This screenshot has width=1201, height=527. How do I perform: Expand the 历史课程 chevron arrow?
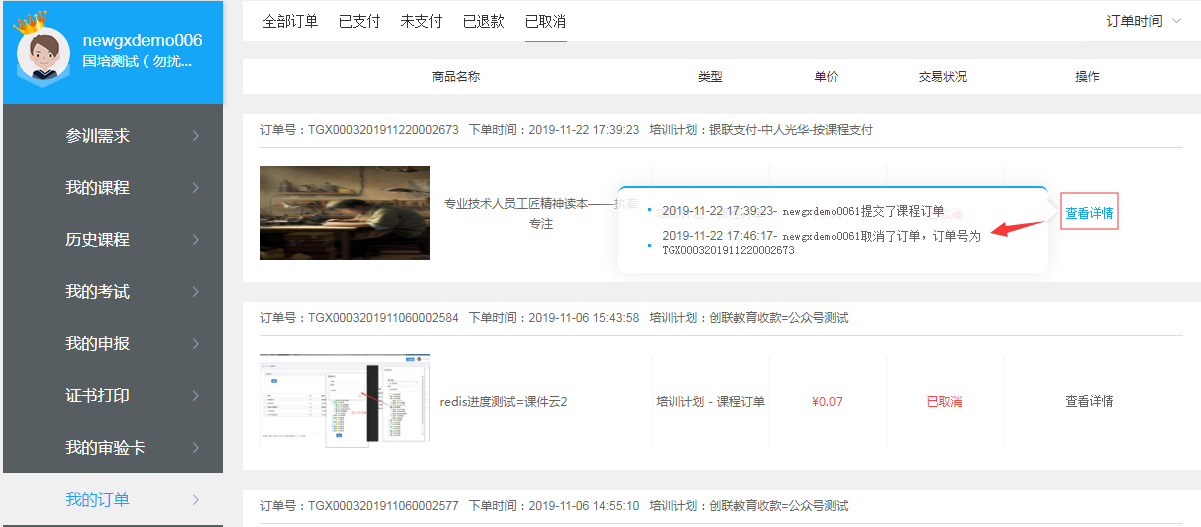coord(195,240)
